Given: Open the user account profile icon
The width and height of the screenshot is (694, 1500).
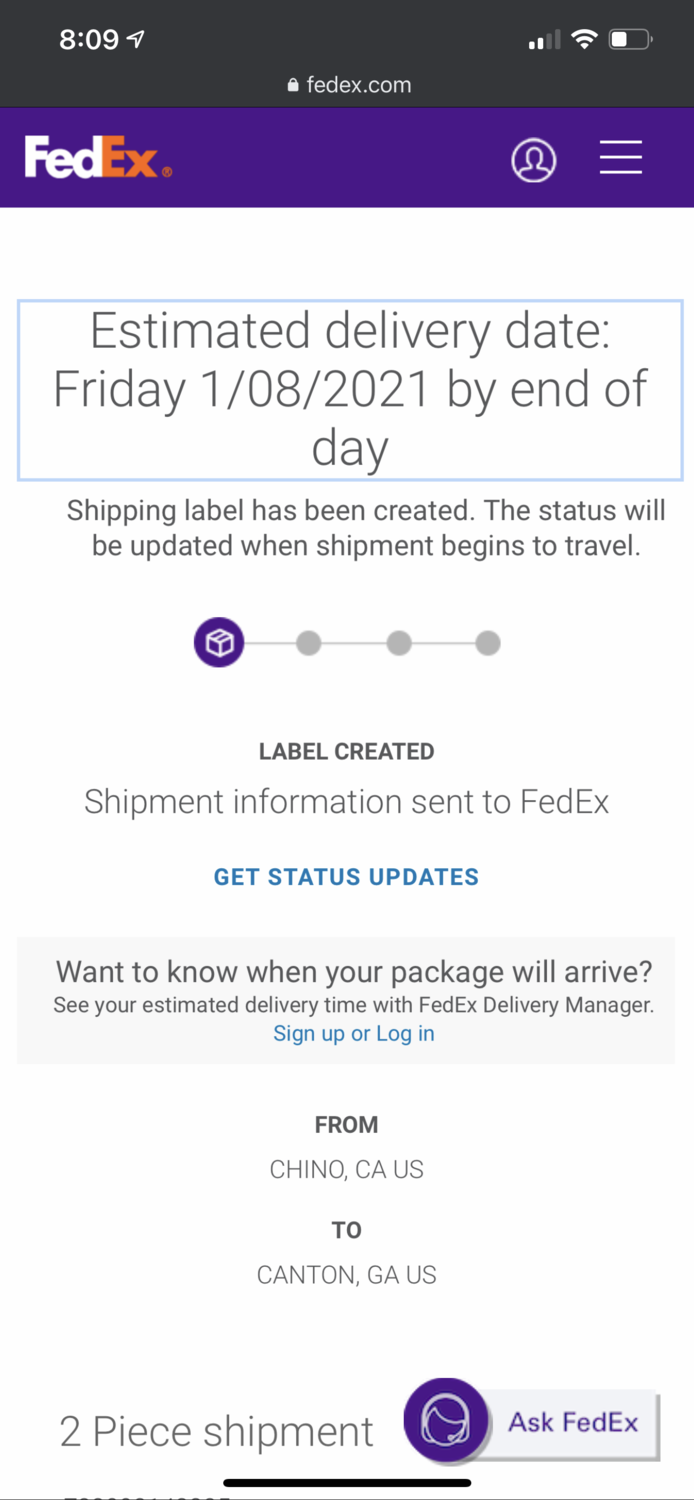Looking at the screenshot, I should pos(533,160).
